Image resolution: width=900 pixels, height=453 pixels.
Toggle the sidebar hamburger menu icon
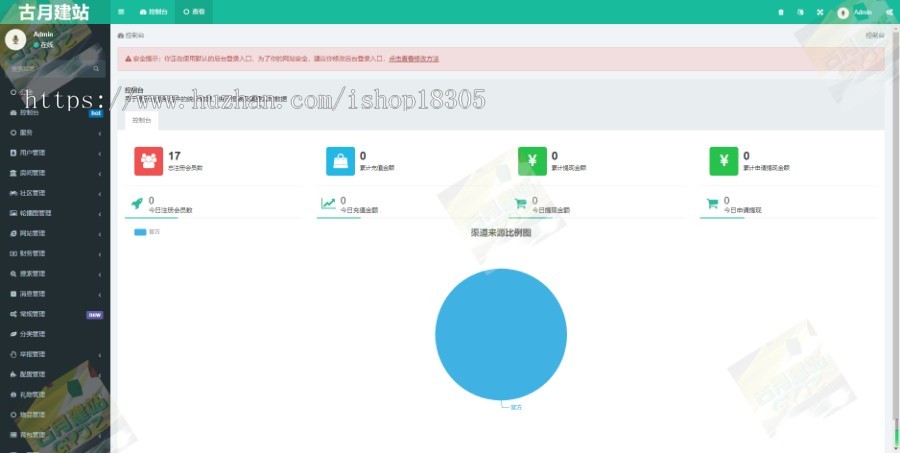(121, 11)
